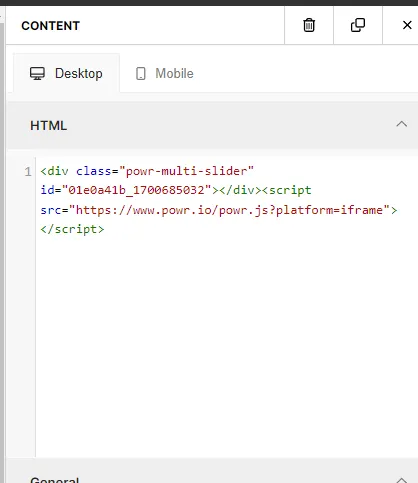418x483 pixels.
Task: Click line number 1 in code gutter
Action: point(28,172)
